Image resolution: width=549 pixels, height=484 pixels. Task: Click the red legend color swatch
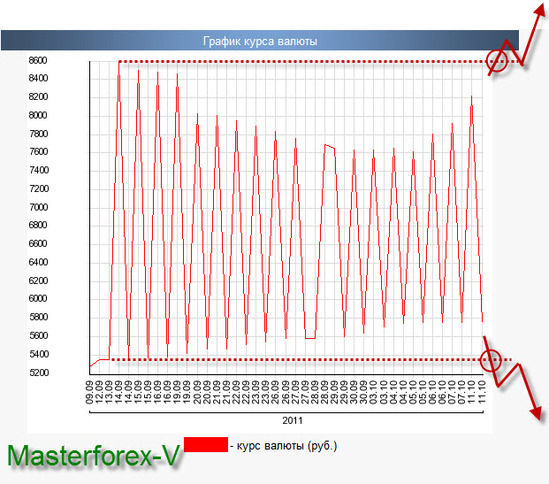click(206, 444)
